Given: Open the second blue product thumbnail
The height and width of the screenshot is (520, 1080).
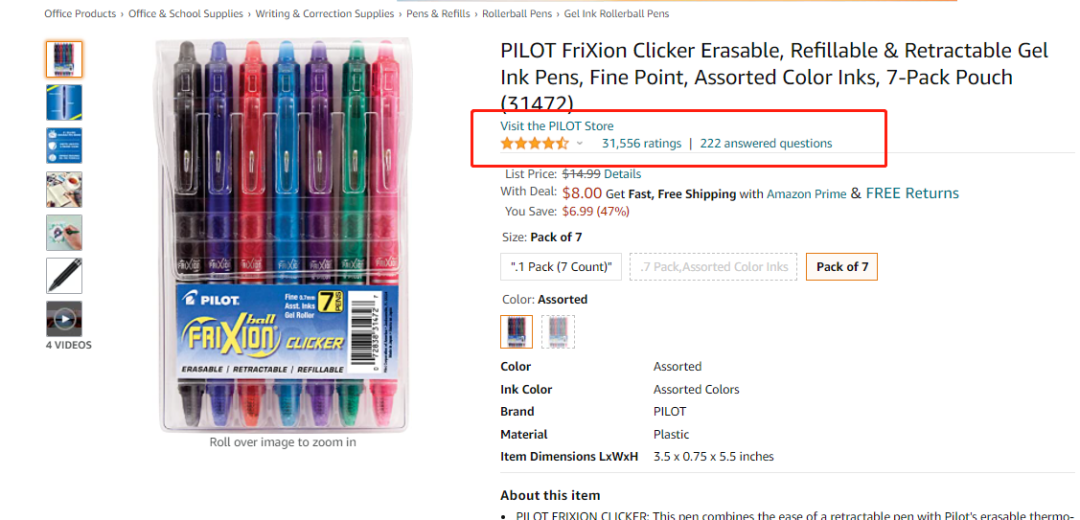Looking at the screenshot, I should (65, 103).
